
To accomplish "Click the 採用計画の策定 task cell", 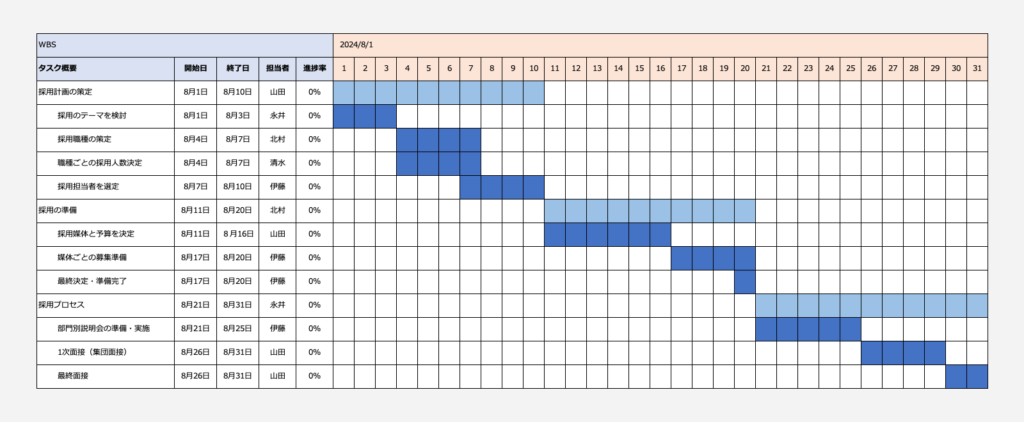I will [x=105, y=92].
